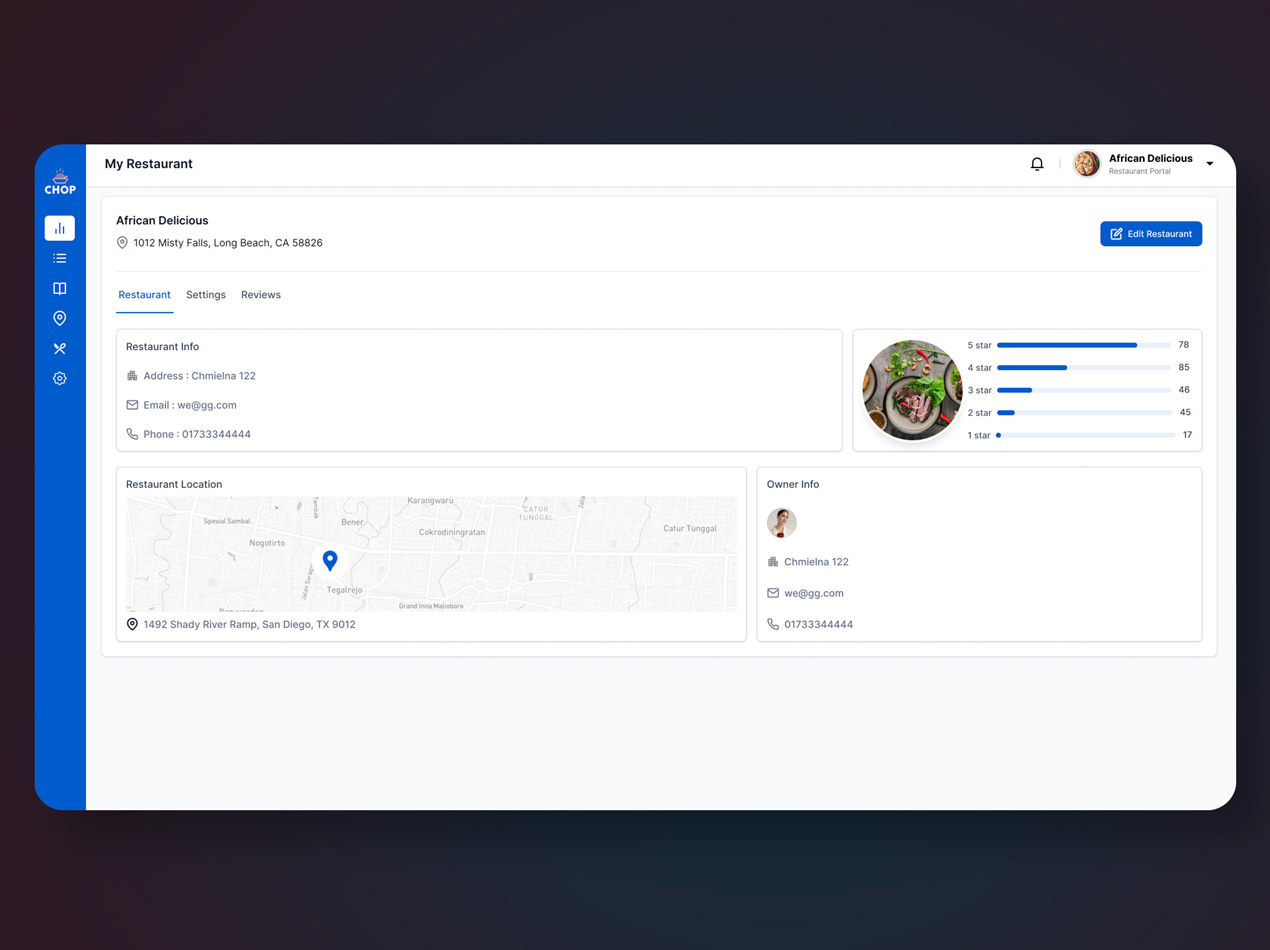Open the list icon in sidebar
Screen dimensions: 1270x950
pos(60,258)
